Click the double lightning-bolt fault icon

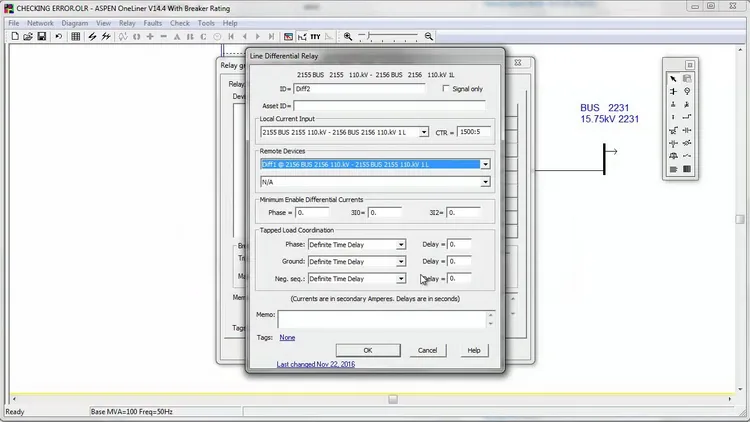(106, 36)
